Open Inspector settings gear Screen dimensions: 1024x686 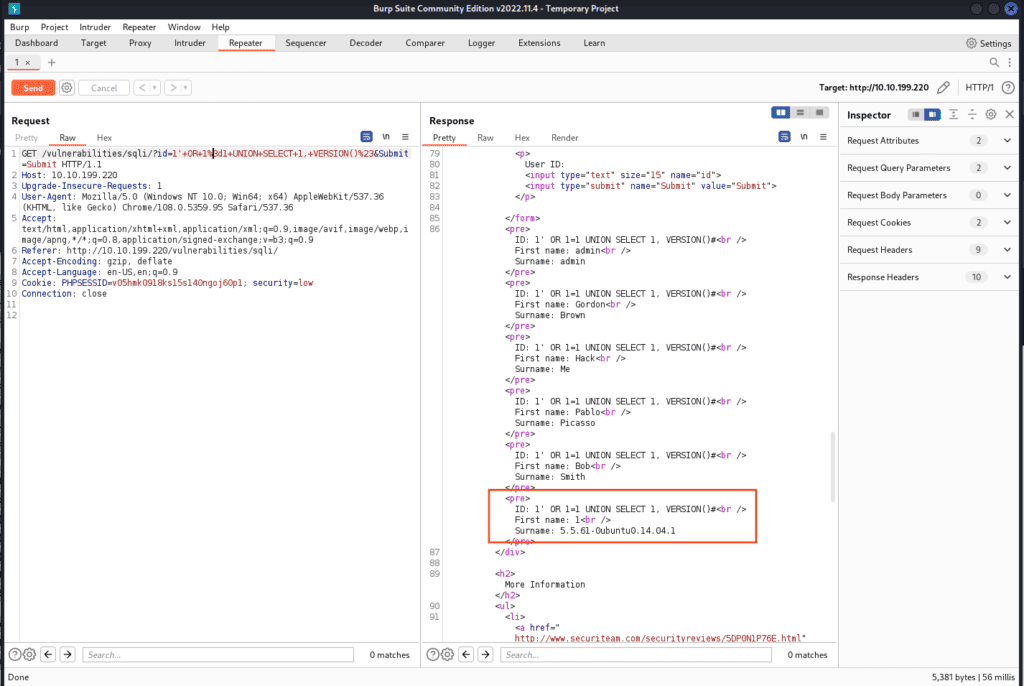(x=991, y=114)
